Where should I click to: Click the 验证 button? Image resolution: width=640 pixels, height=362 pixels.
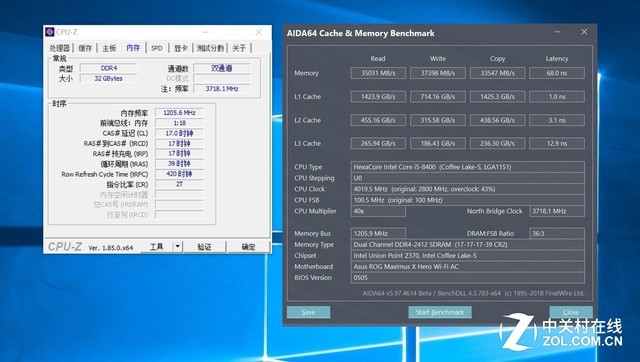(x=204, y=247)
